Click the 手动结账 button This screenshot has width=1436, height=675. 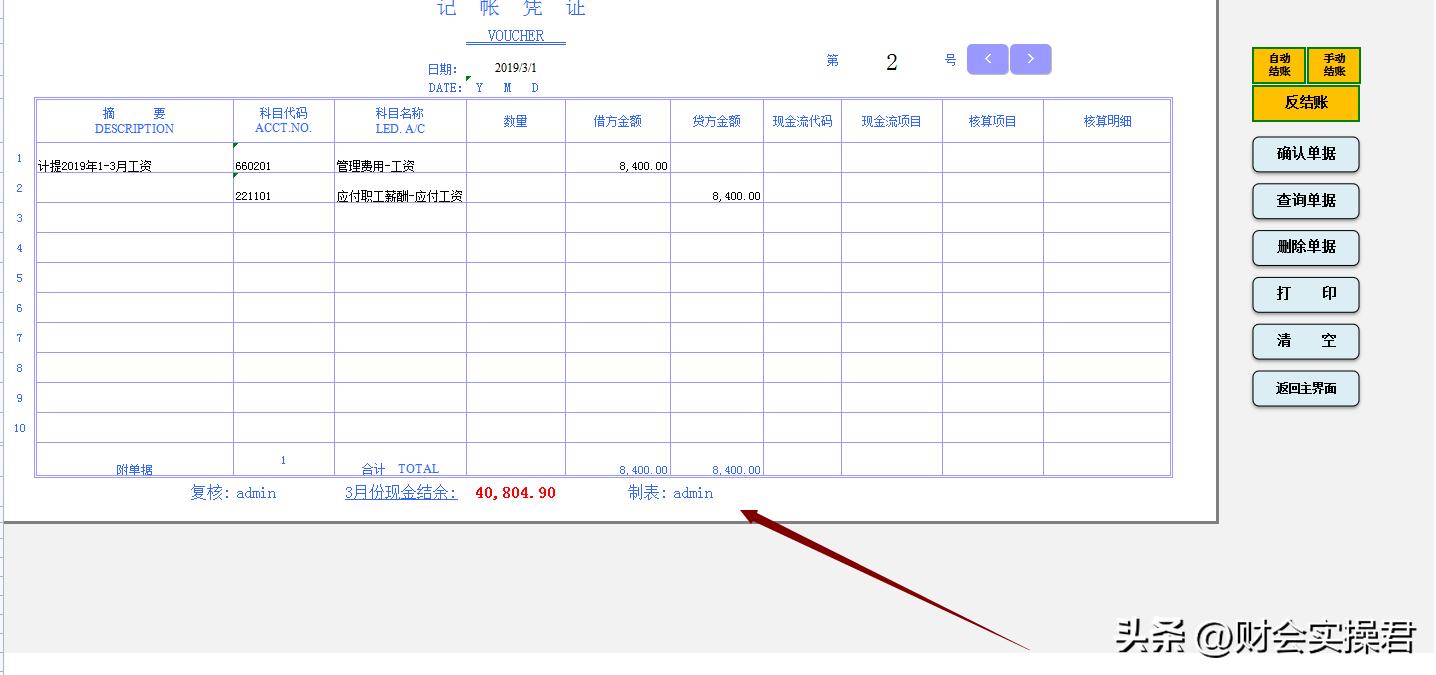pos(1334,64)
